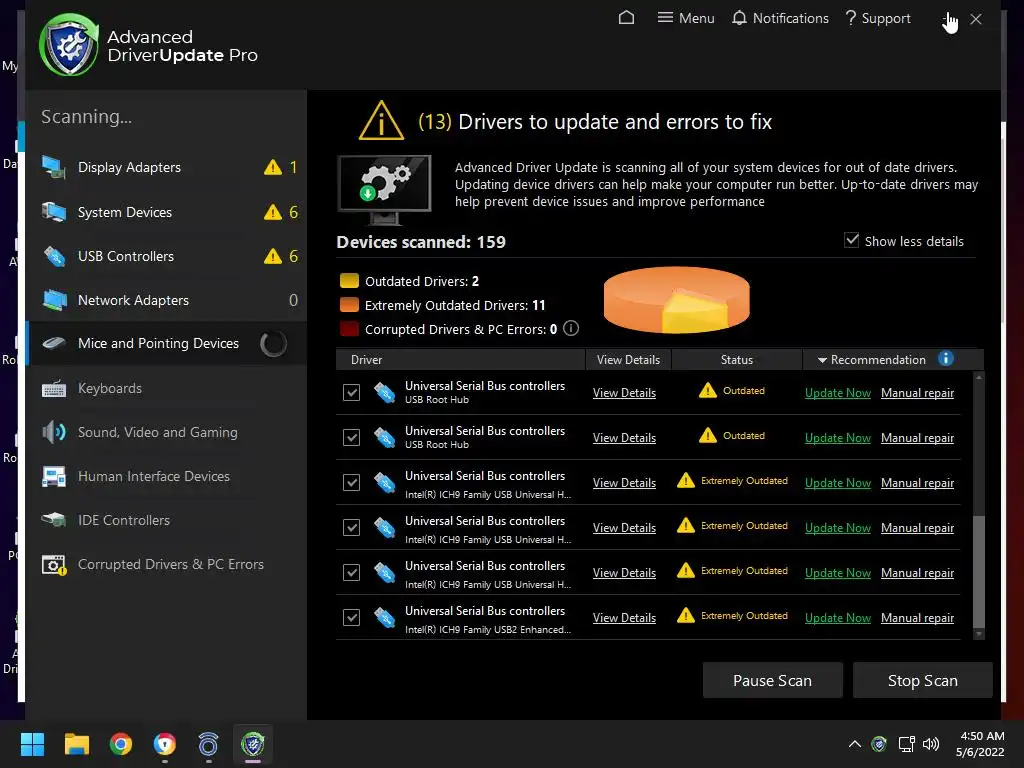
Task: Open the Recommendation sort dropdown arrow
Action: point(822,360)
